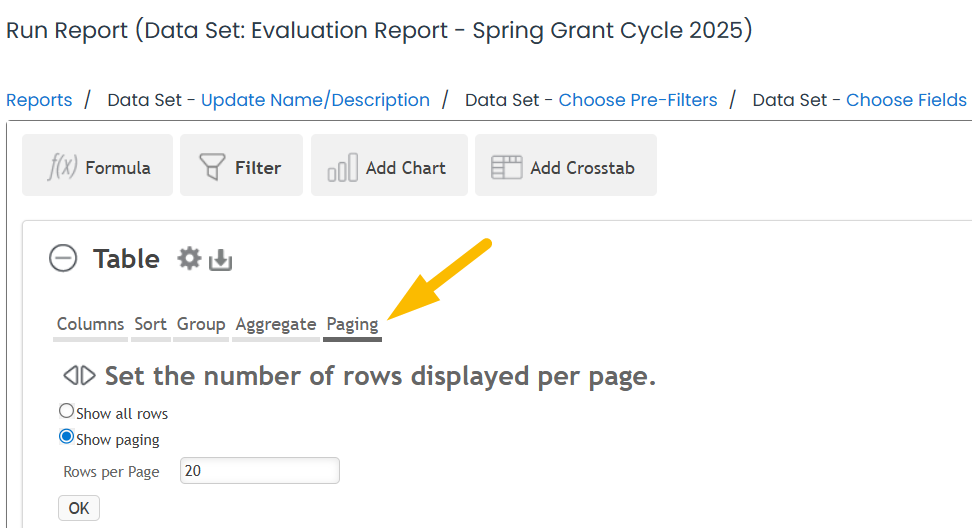Open the Formula tool
The width and height of the screenshot is (972, 528).
click(97, 165)
